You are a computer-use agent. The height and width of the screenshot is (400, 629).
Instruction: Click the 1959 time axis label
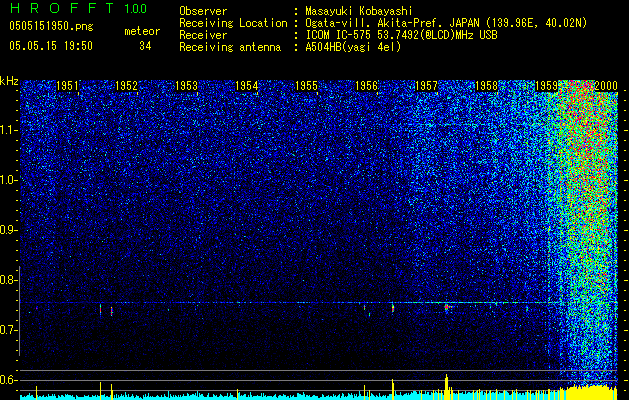point(546,86)
